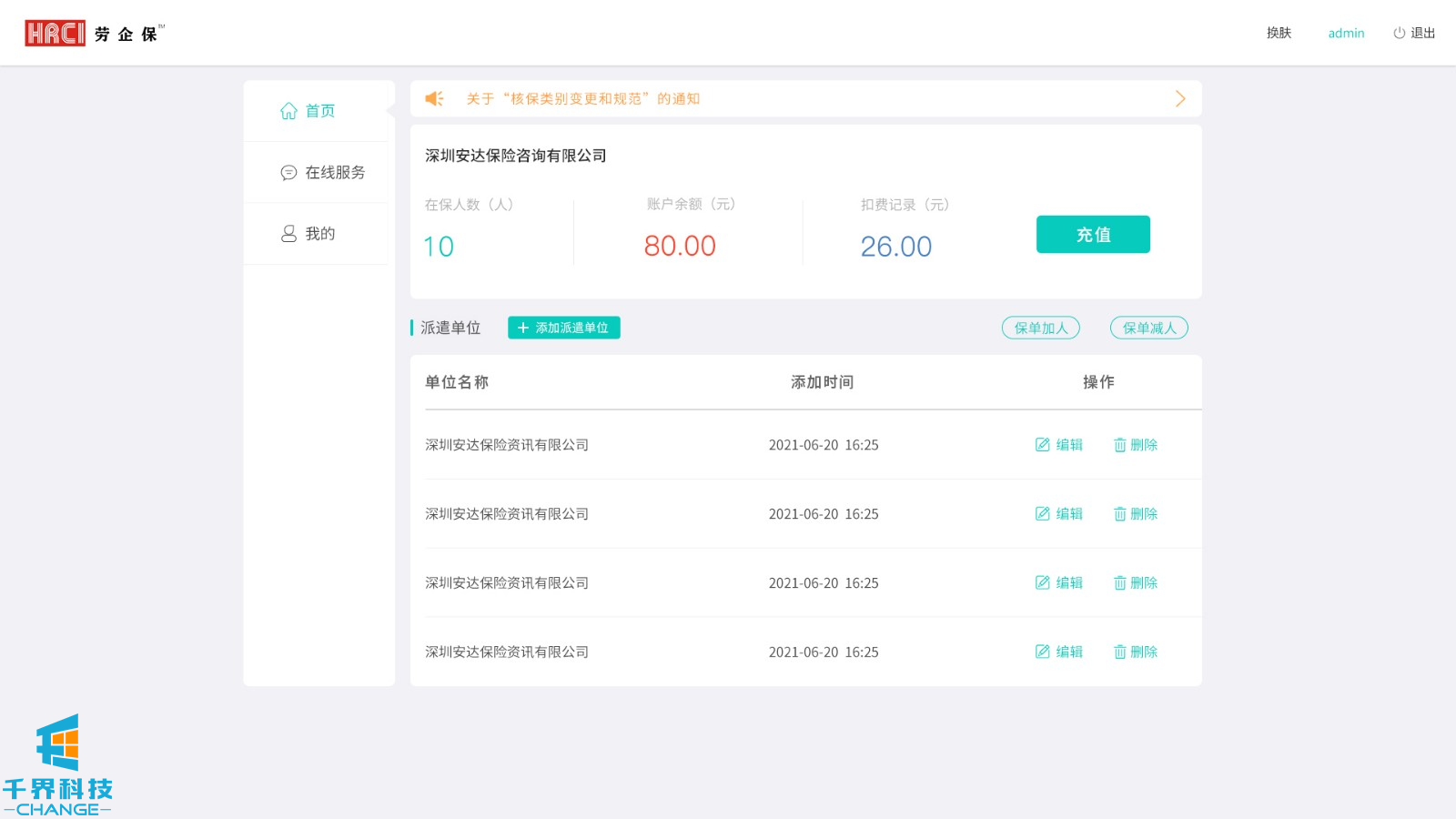Go to 我的 profile section
The image size is (1456, 819).
[308, 234]
